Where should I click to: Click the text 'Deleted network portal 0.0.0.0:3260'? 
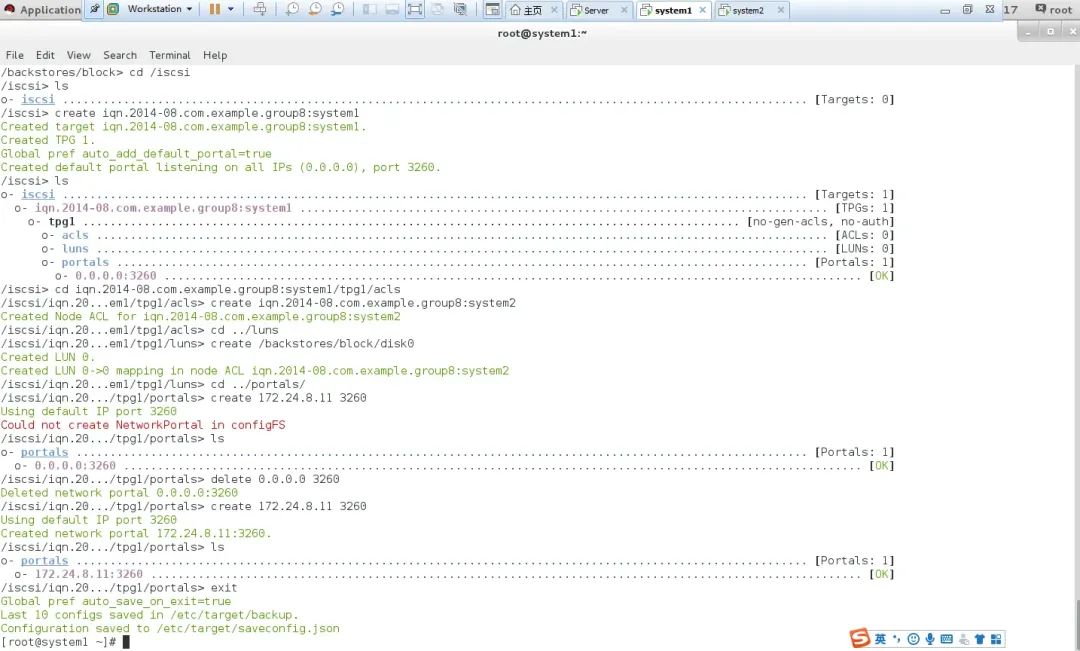point(119,493)
